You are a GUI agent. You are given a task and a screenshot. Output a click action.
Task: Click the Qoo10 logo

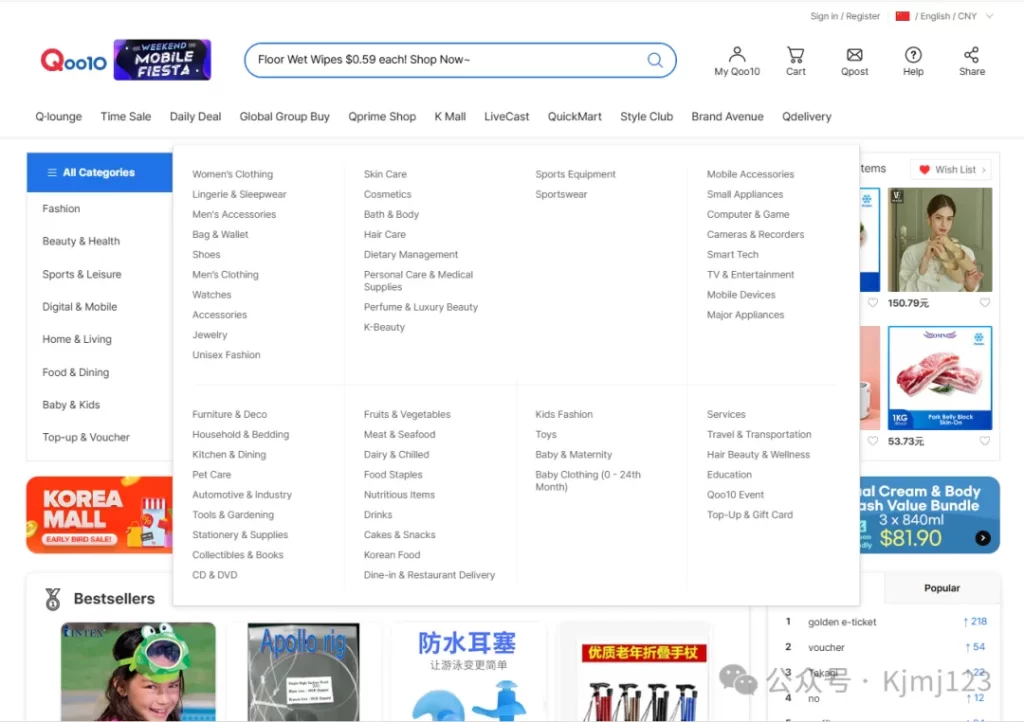click(73, 61)
